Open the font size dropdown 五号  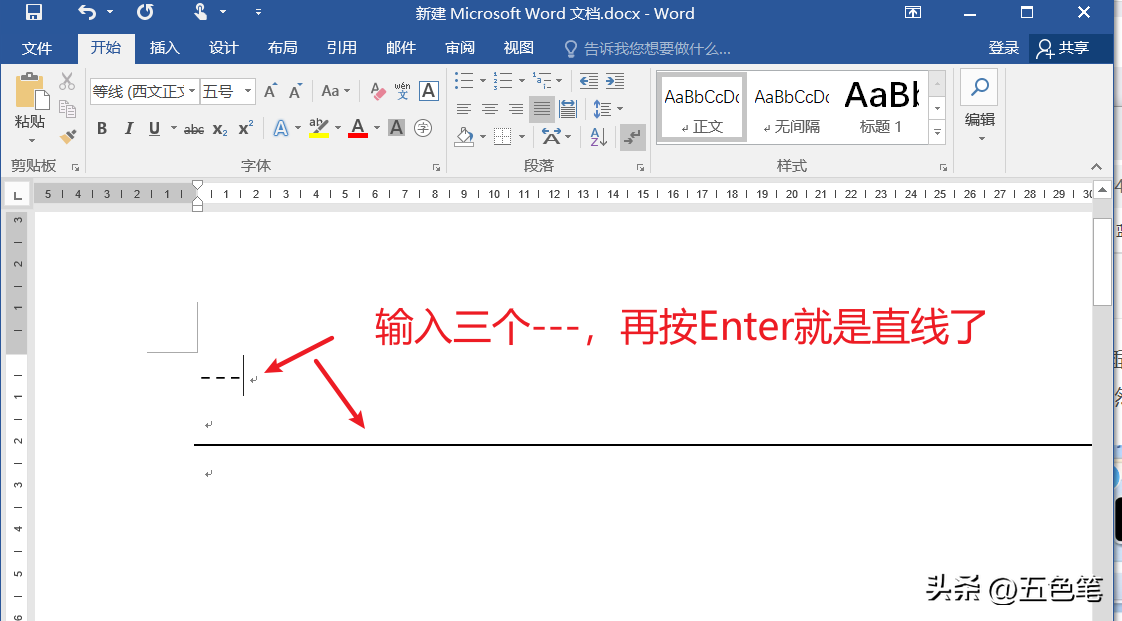coord(248,91)
